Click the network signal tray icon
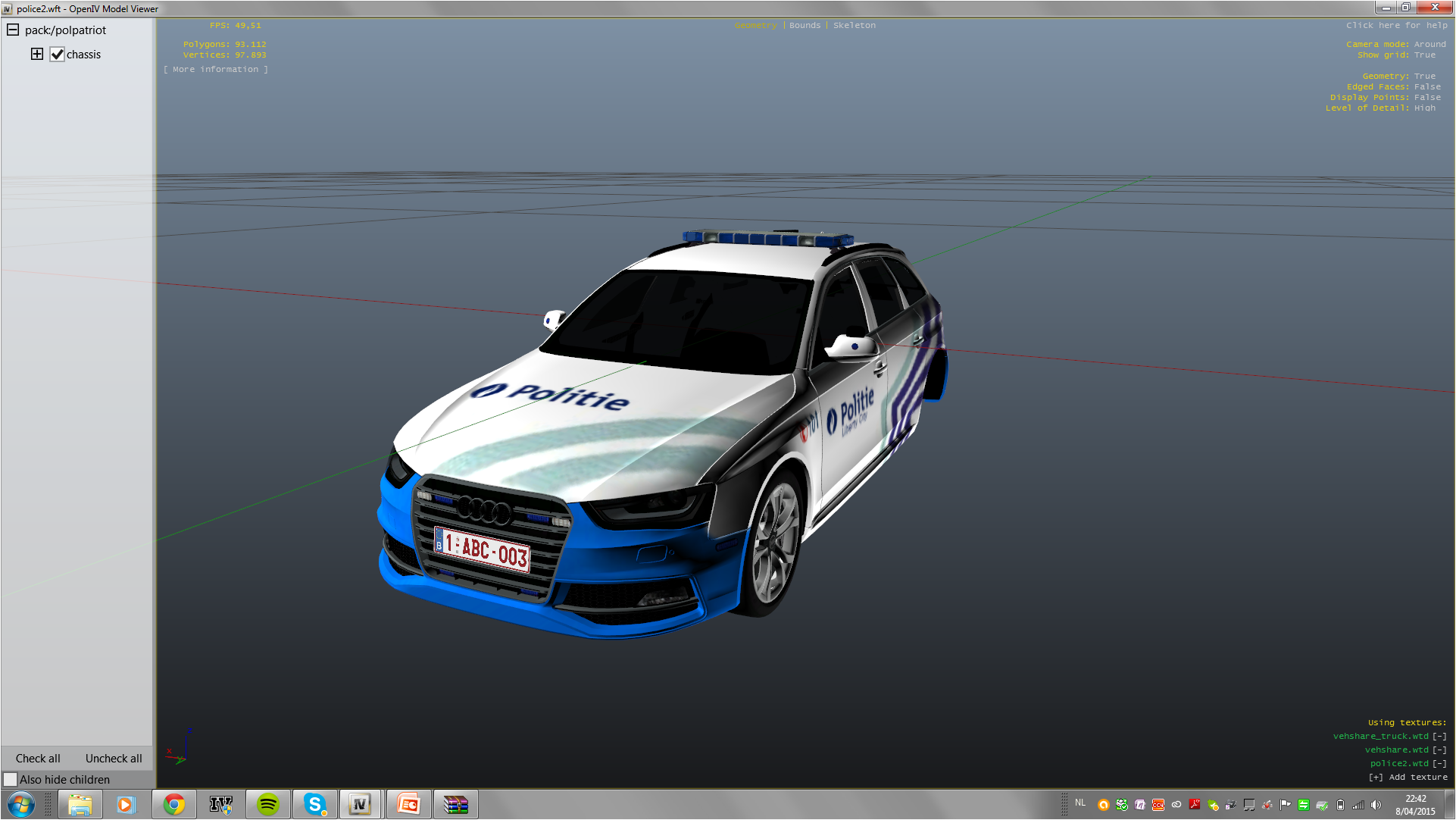This screenshot has width=1456, height=820. tap(1358, 805)
